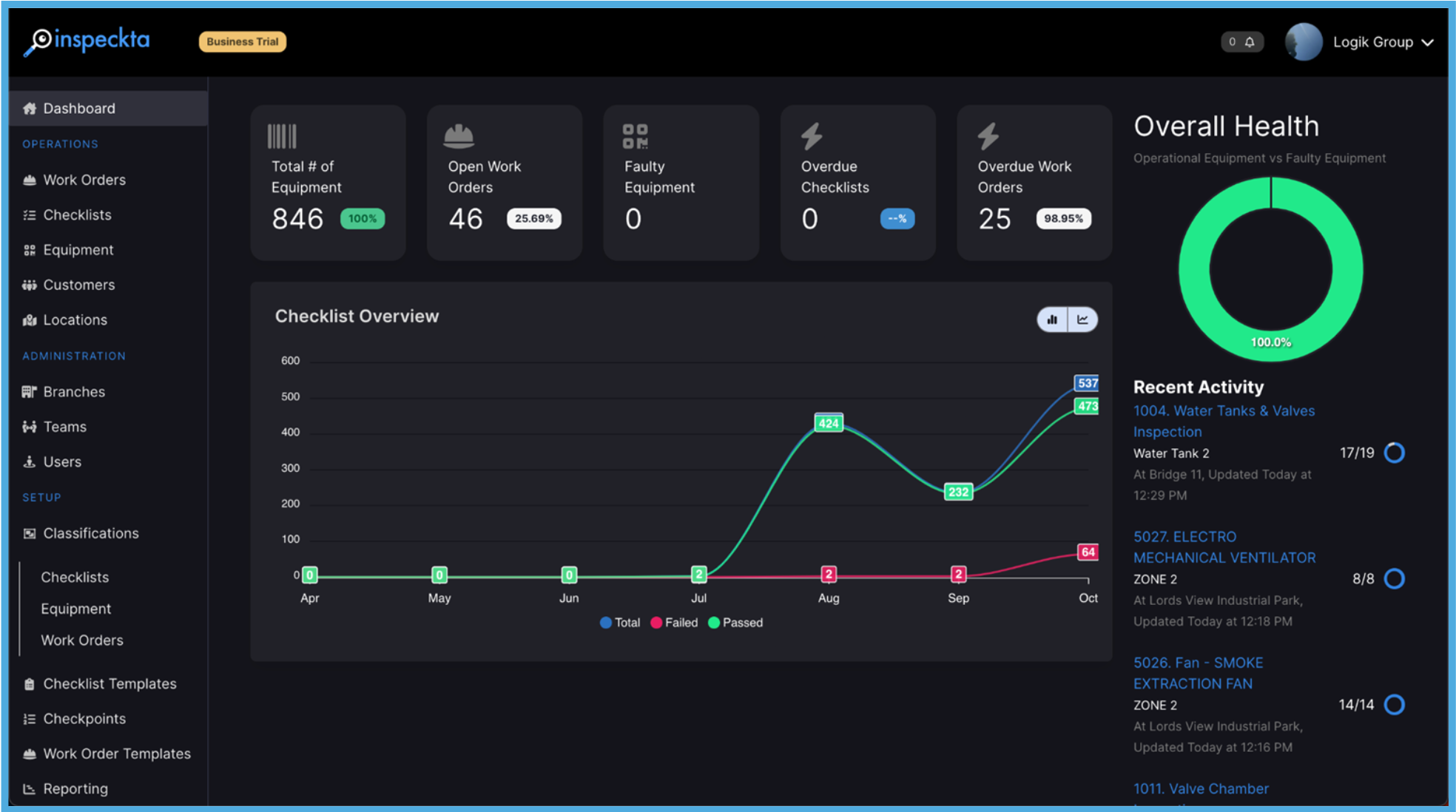The height and width of the screenshot is (812, 1456).
Task: Click the Reporting chart icon in sidebar
Action: point(30,789)
